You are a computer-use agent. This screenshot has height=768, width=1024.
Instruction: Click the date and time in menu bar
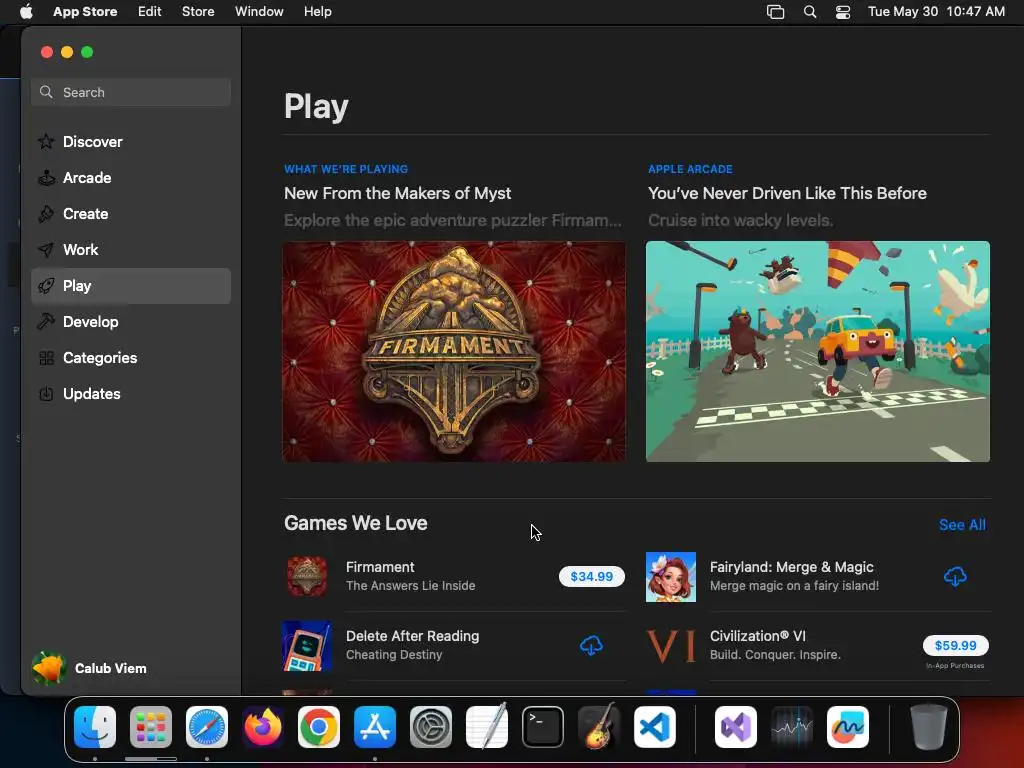[x=936, y=12]
